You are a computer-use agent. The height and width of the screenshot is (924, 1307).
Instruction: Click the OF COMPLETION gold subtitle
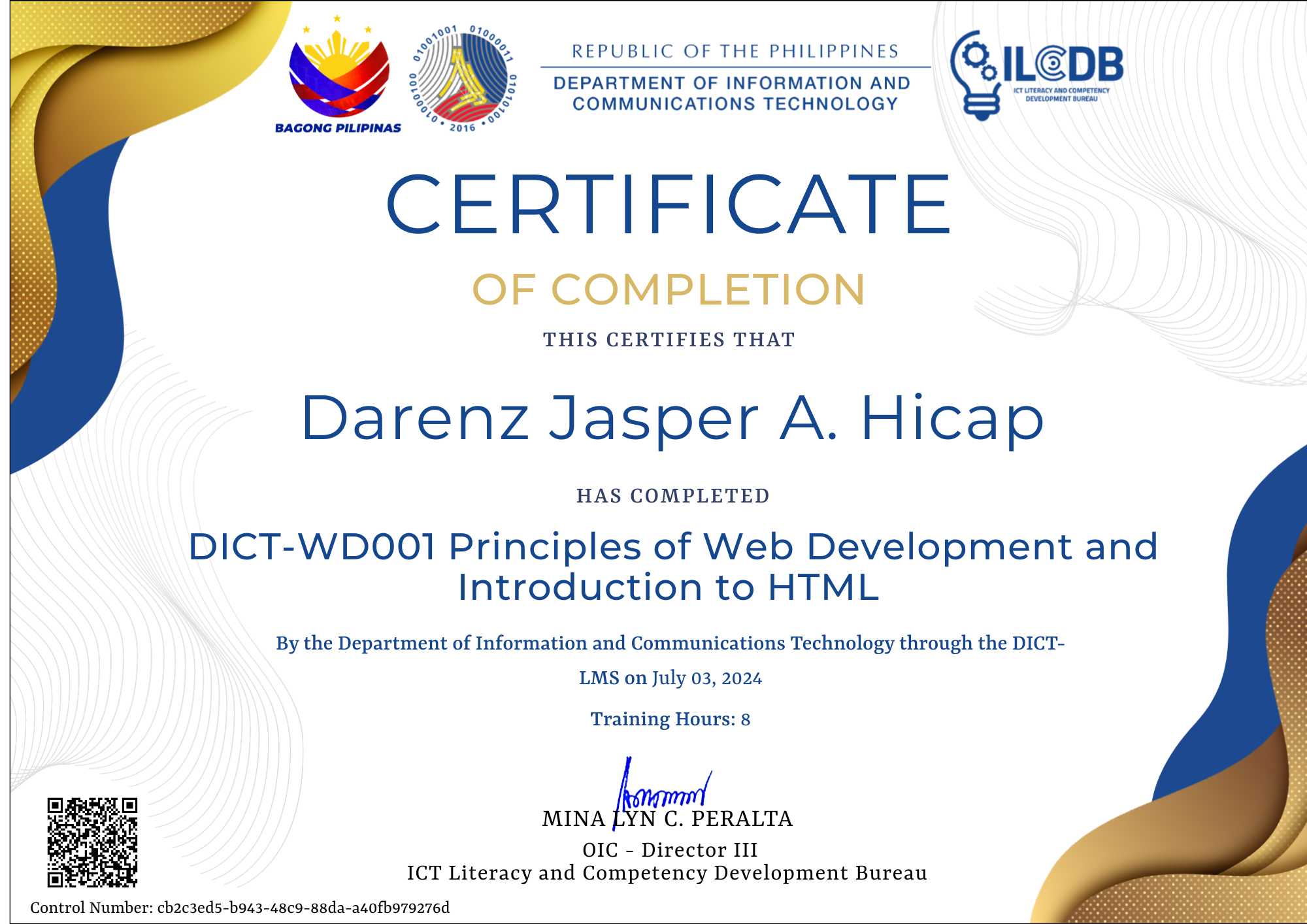click(668, 289)
